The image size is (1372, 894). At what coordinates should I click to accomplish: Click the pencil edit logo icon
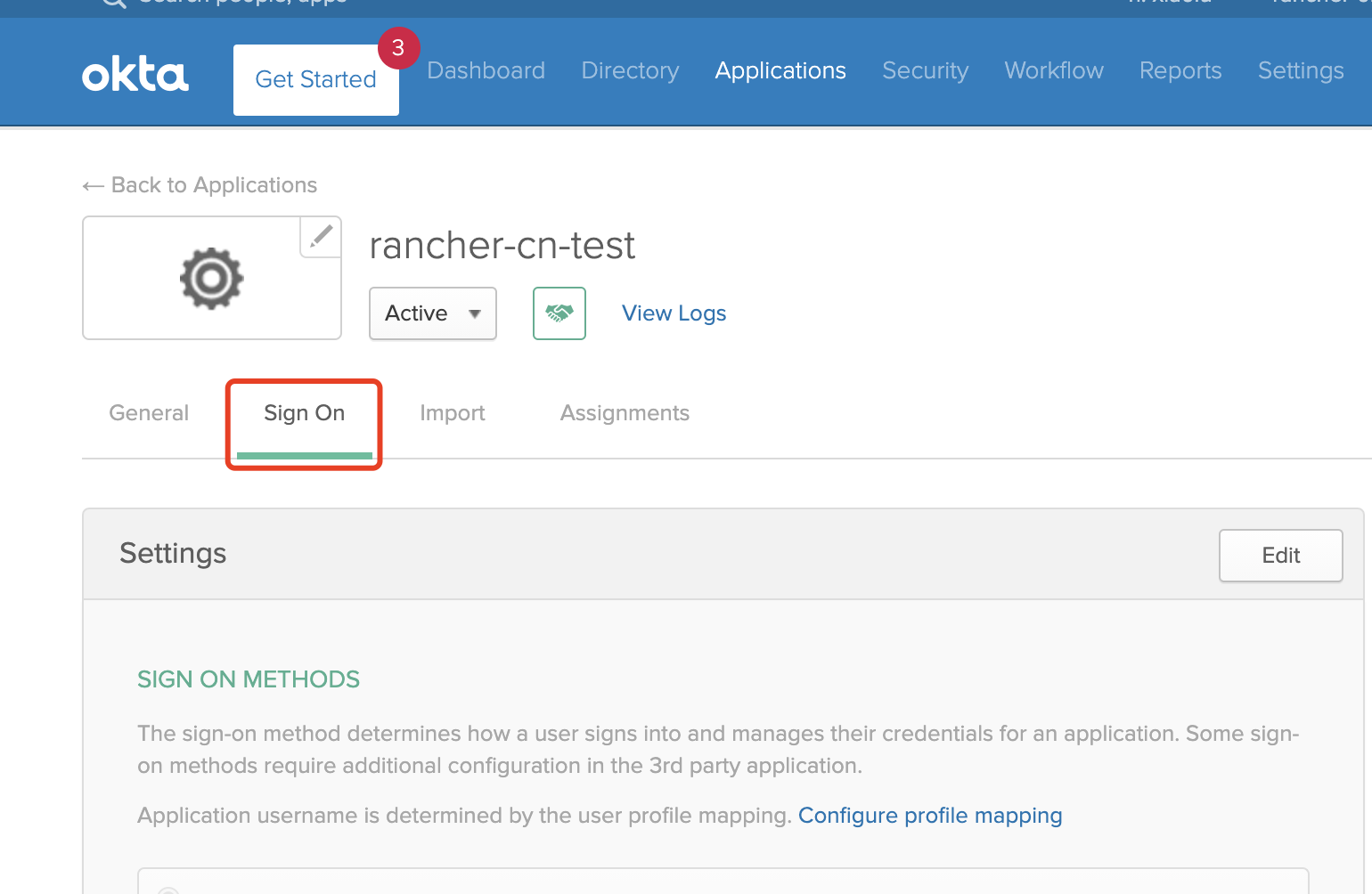point(321,237)
